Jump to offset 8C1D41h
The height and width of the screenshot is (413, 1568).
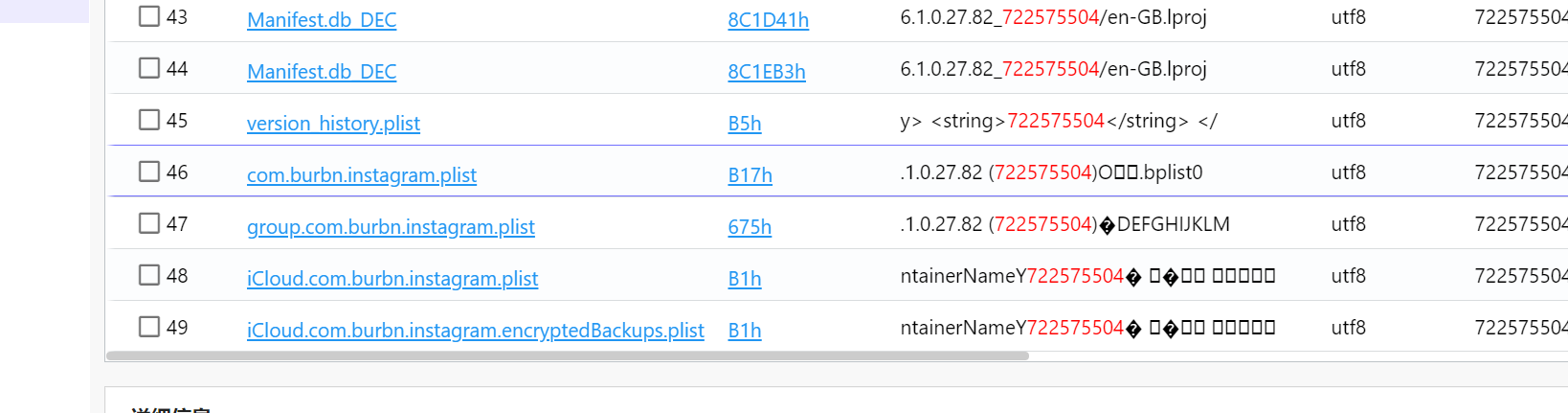(x=769, y=20)
